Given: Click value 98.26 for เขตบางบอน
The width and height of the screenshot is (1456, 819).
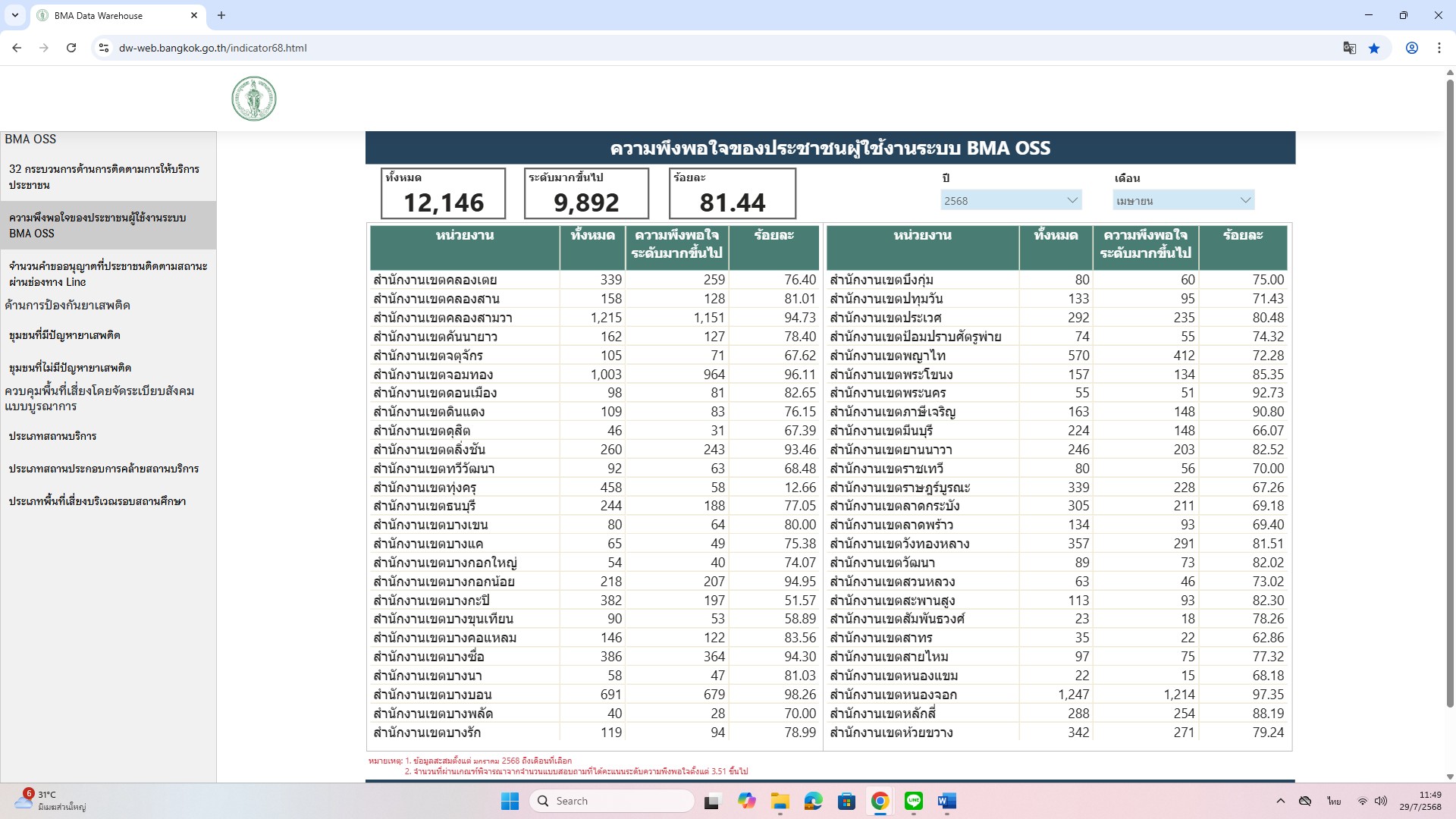Looking at the screenshot, I should (x=800, y=695).
